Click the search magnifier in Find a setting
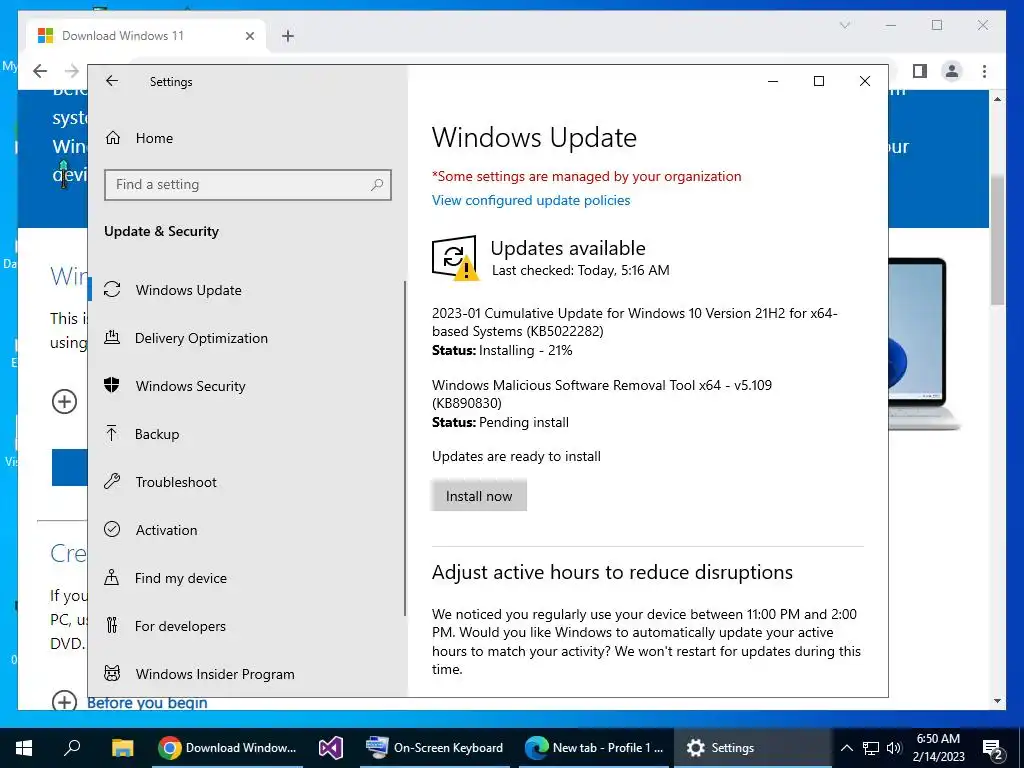The image size is (1024, 768). click(x=377, y=185)
